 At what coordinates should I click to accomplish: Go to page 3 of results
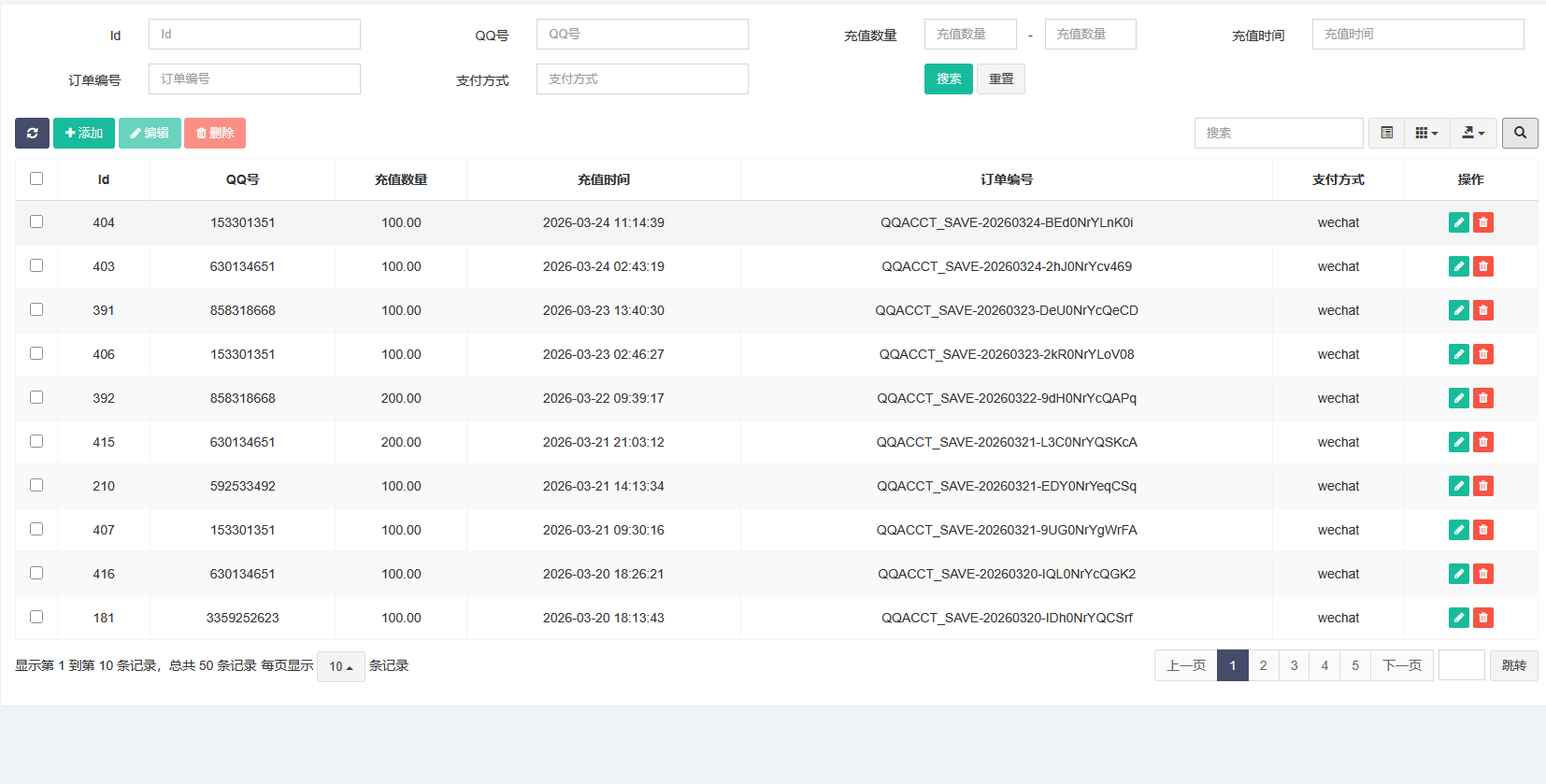point(1294,665)
